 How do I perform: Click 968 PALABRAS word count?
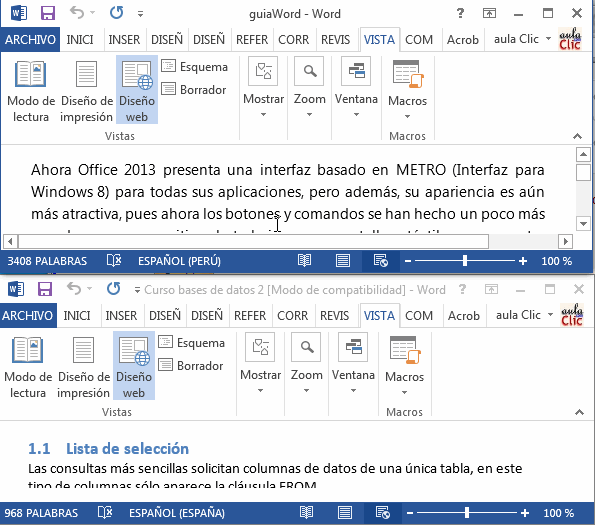41,513
